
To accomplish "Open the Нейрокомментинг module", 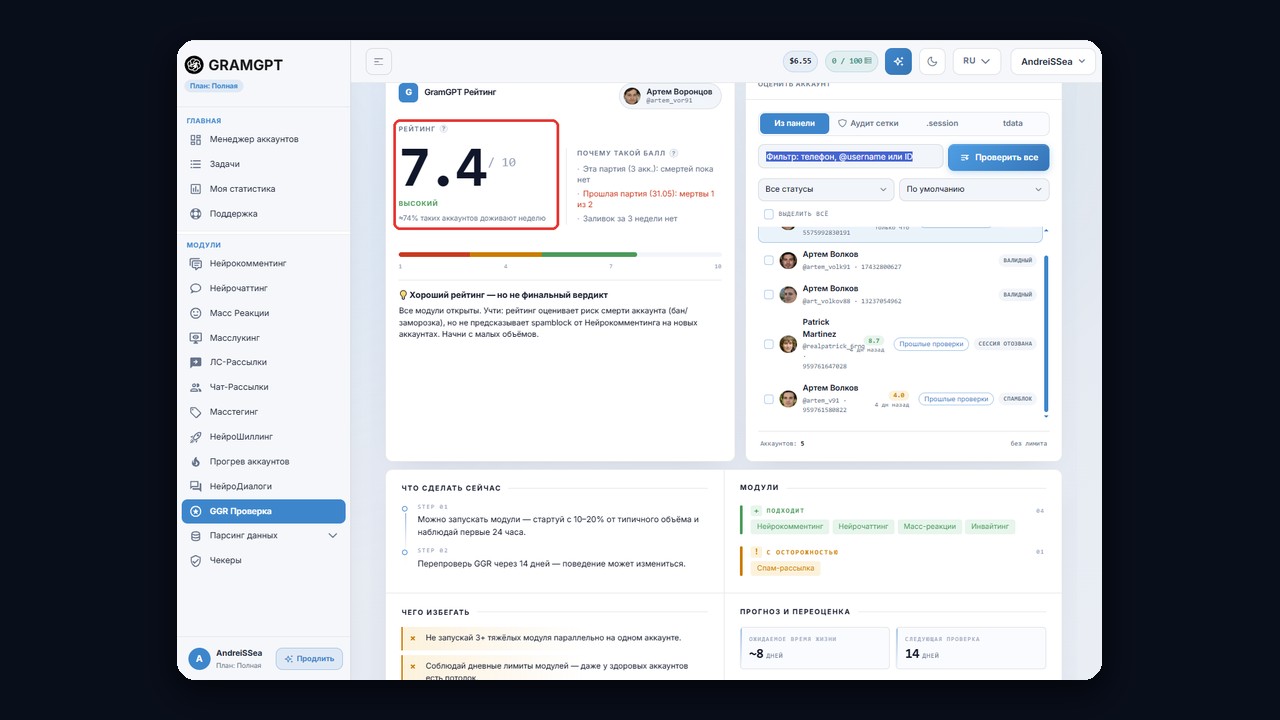I will tap(263, 263).
